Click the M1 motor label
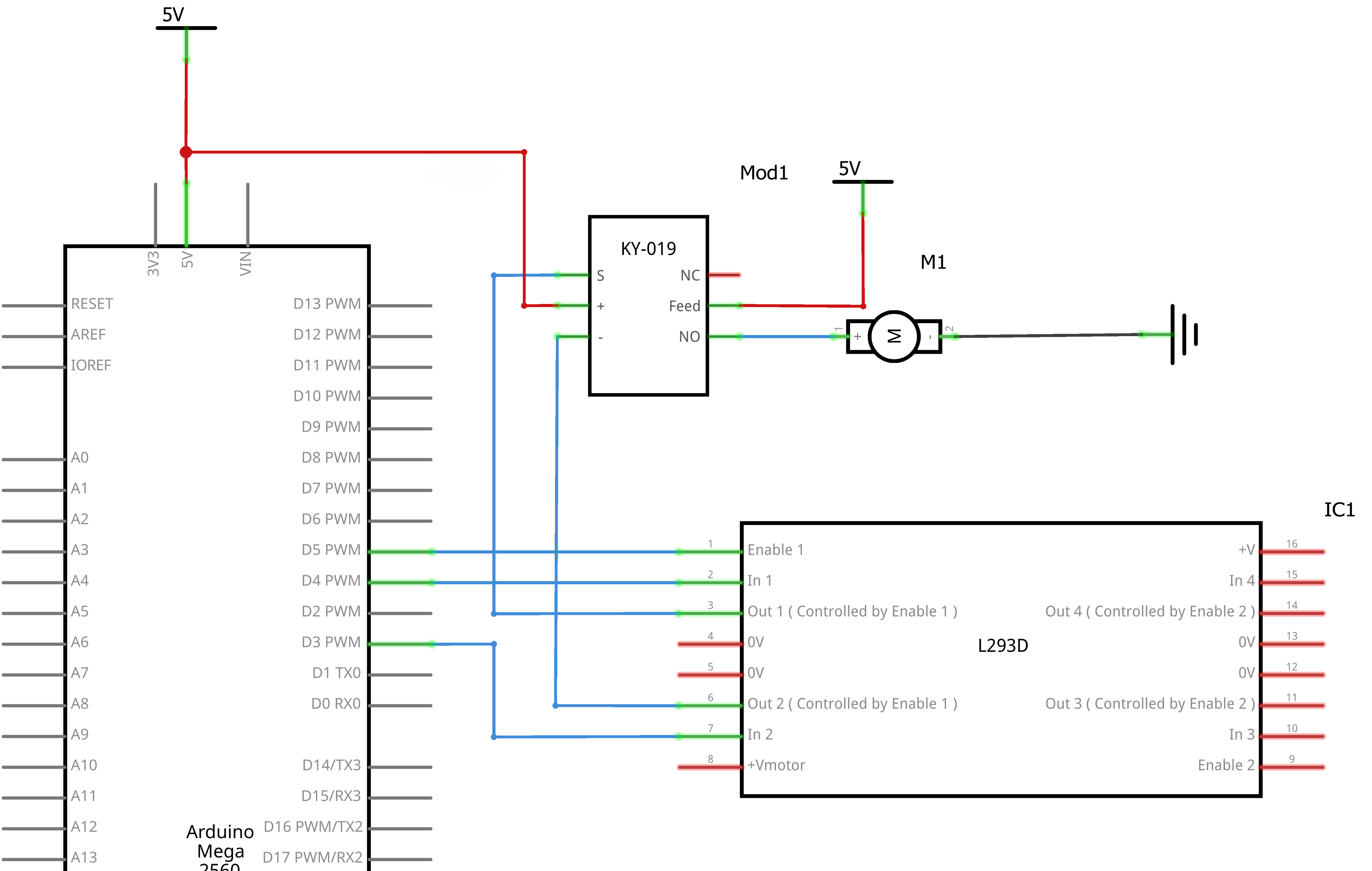The width and height of the screenshot is (1372, 871). click(x=933, y=262)
